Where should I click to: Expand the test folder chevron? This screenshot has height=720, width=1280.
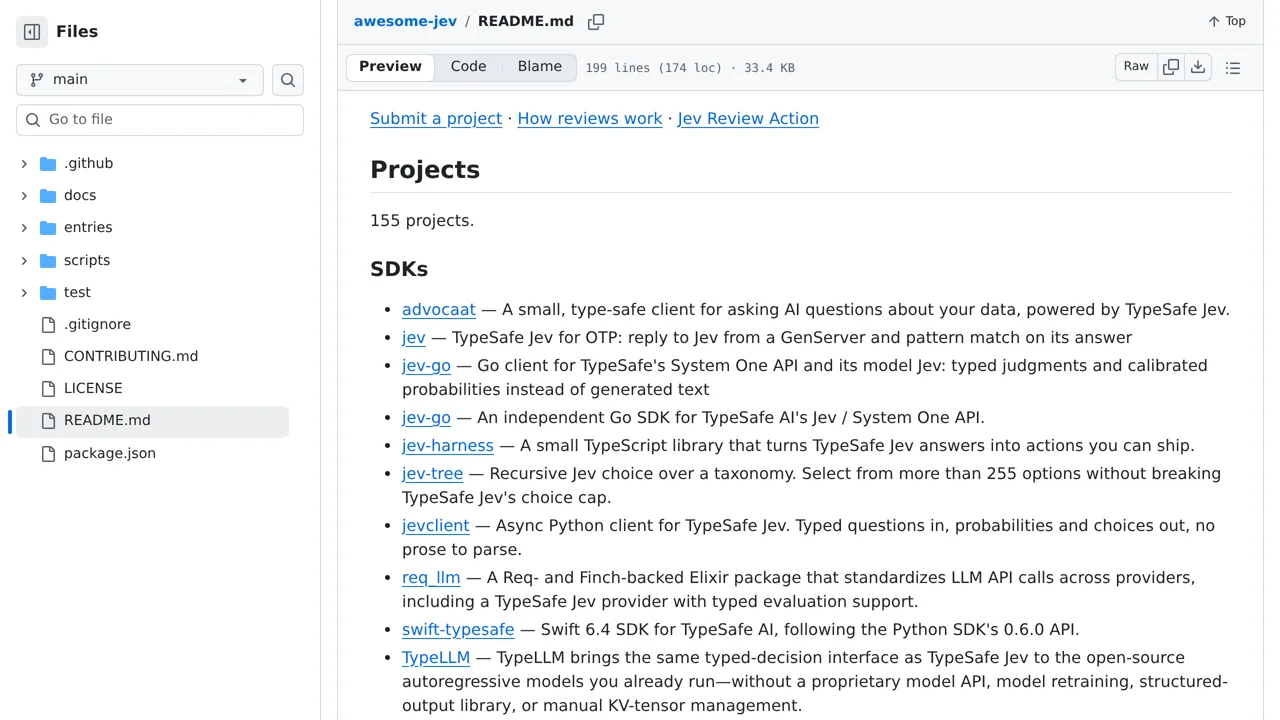[24, 293]
